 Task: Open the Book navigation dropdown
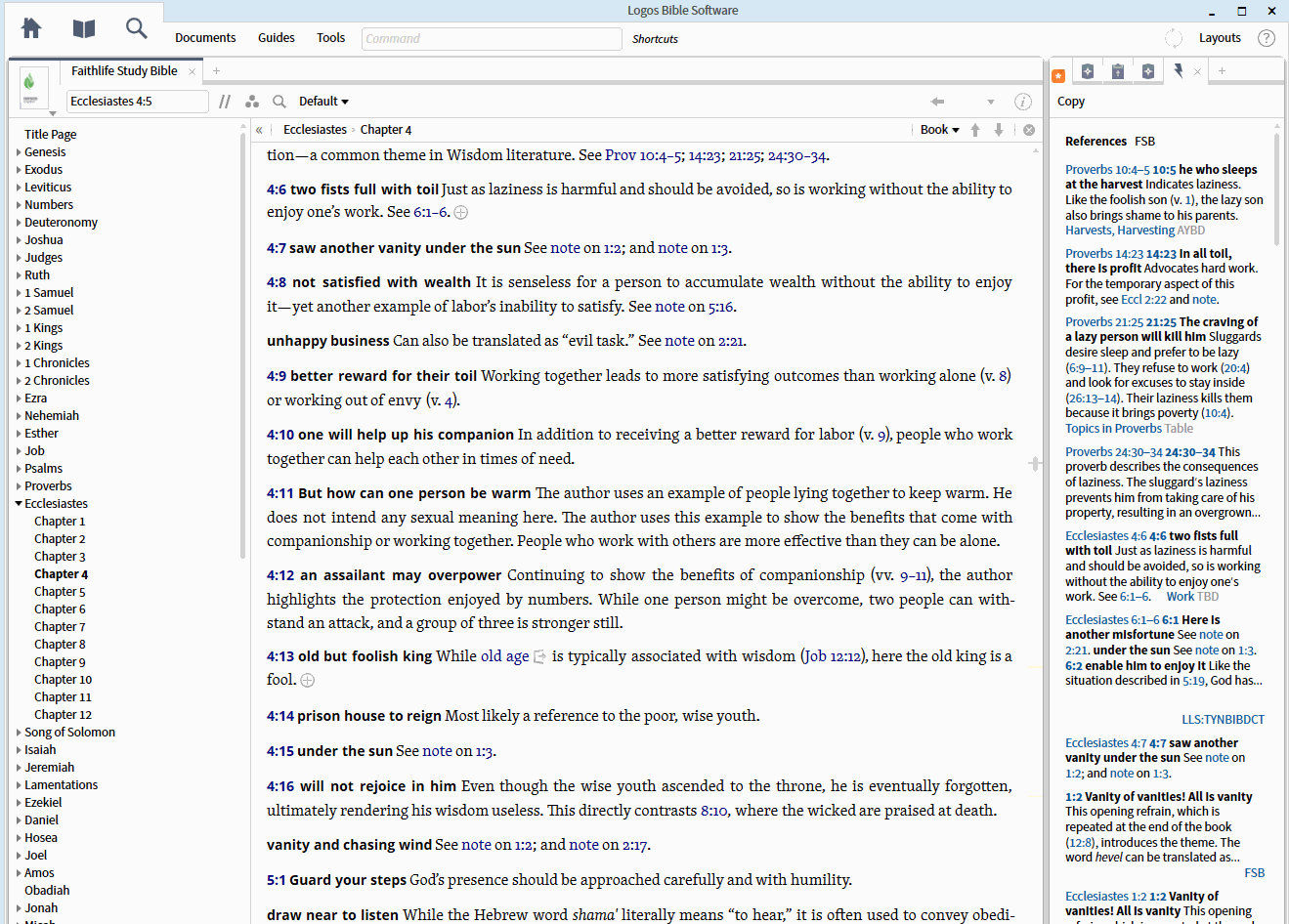tap(939, 130)
